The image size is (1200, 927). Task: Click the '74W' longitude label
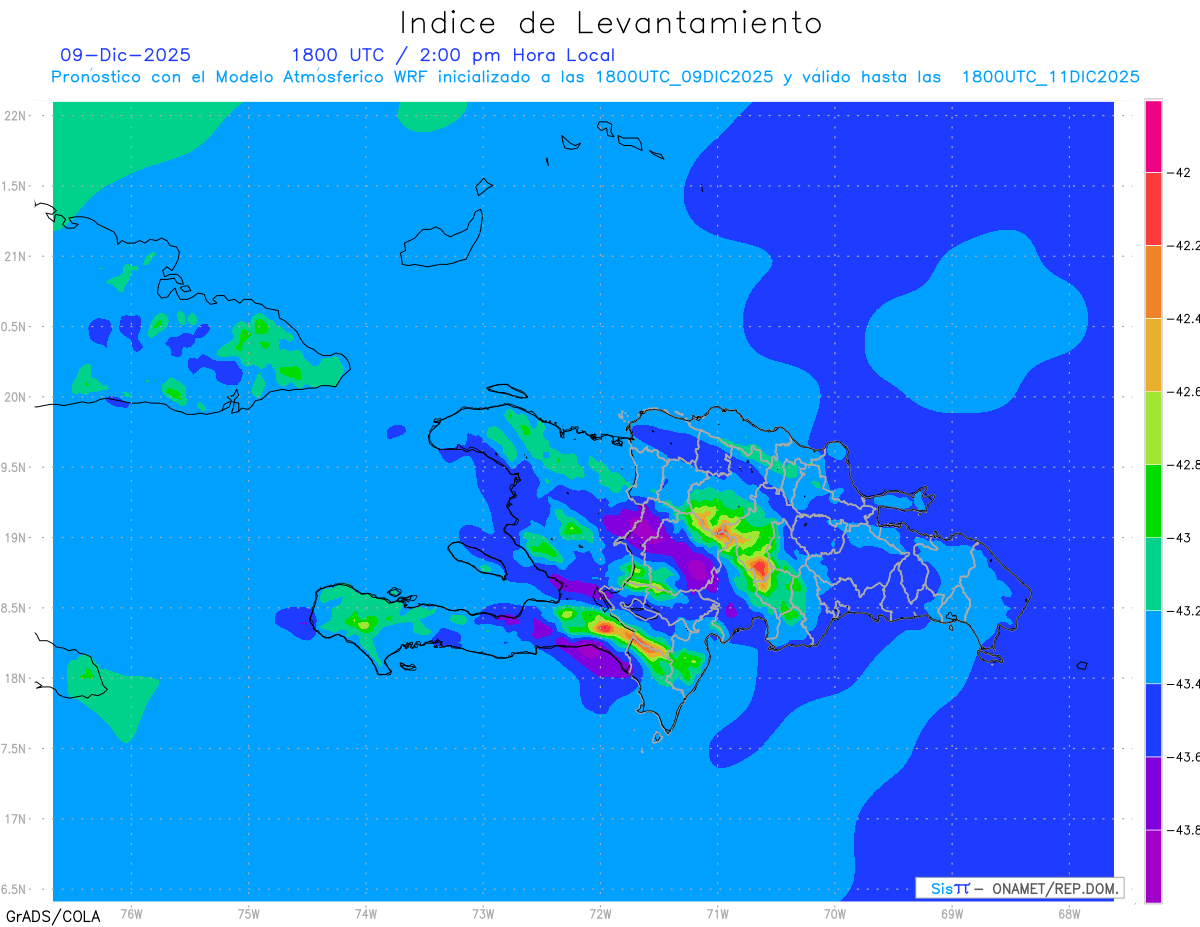(x=366, y=913)
